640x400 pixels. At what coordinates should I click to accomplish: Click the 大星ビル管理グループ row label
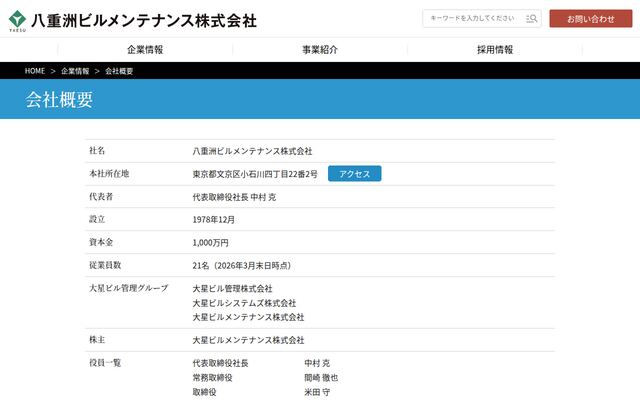129,288
